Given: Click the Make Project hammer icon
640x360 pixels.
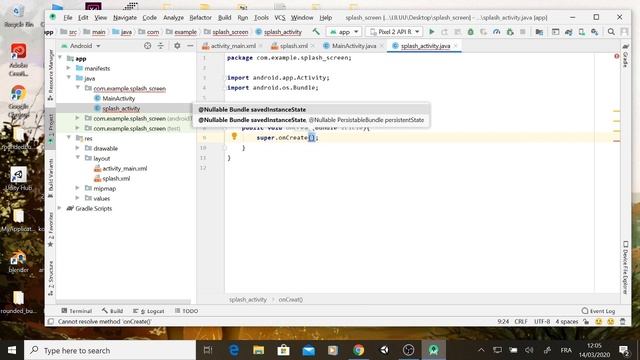Looking at the screenshot, I should 316,31.
